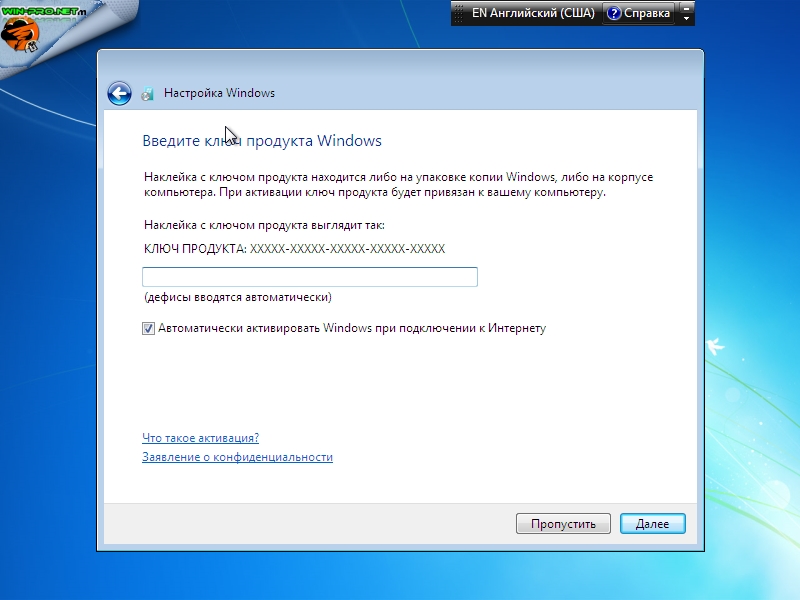Click the language bar drag handle
Screen dimensions: 800x600
(x=458, y=13)
